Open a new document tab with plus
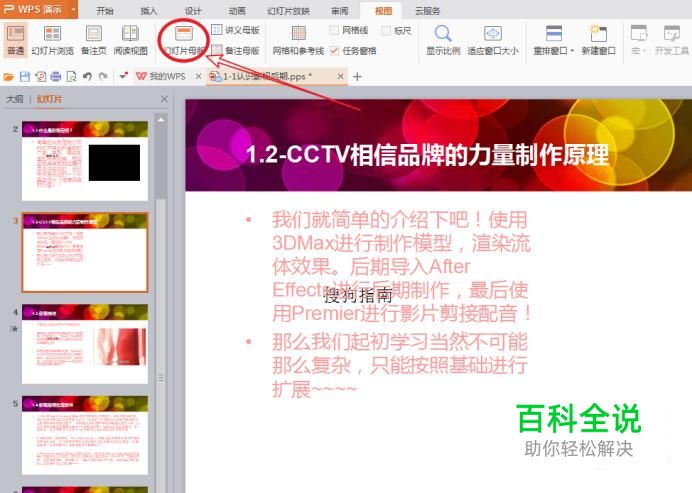The image size is (692, 493). pyautogui.click(x=357, y=77)
